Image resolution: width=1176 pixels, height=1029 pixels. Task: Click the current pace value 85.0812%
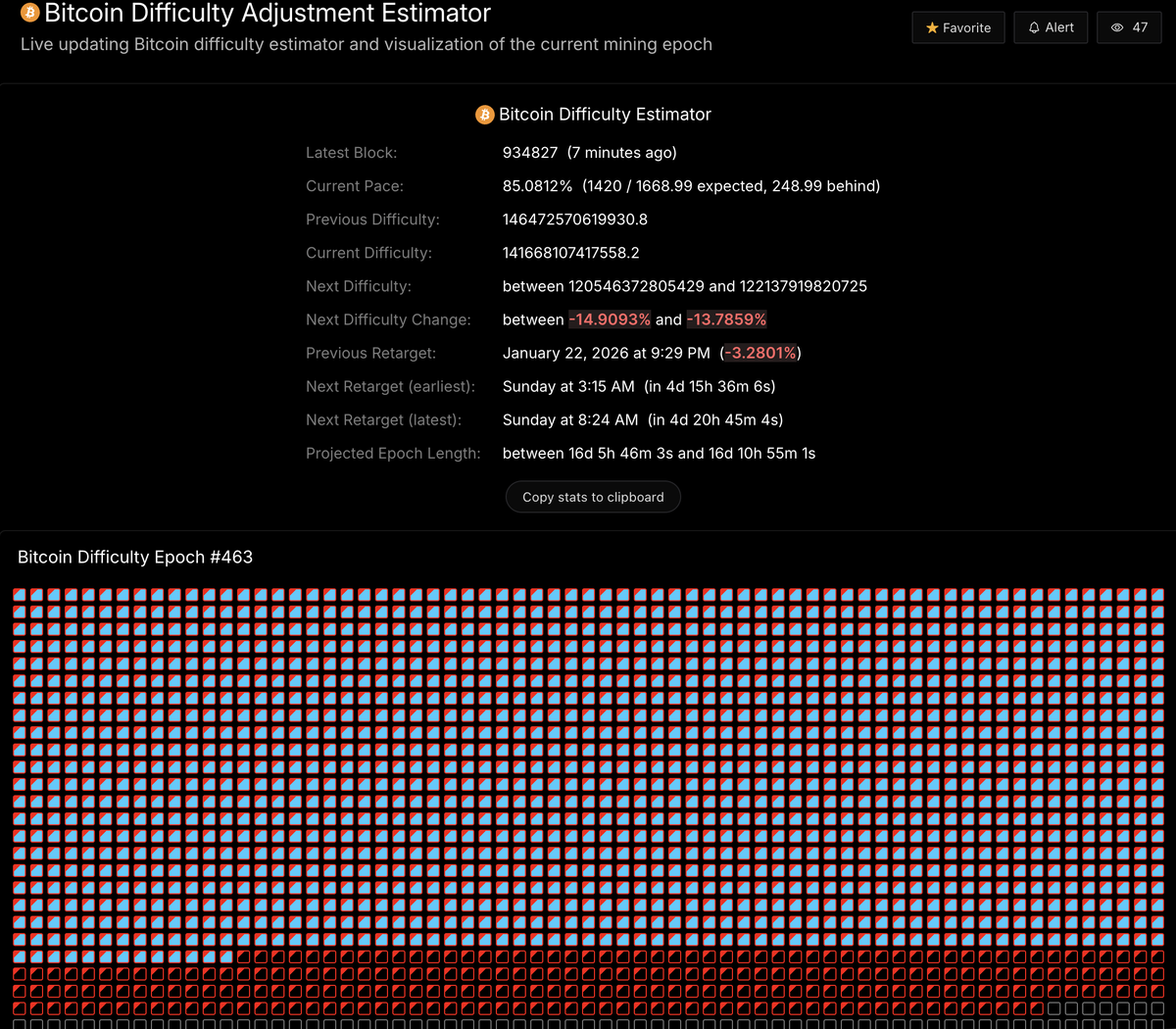pyautogui.click(x=537, y=186)
